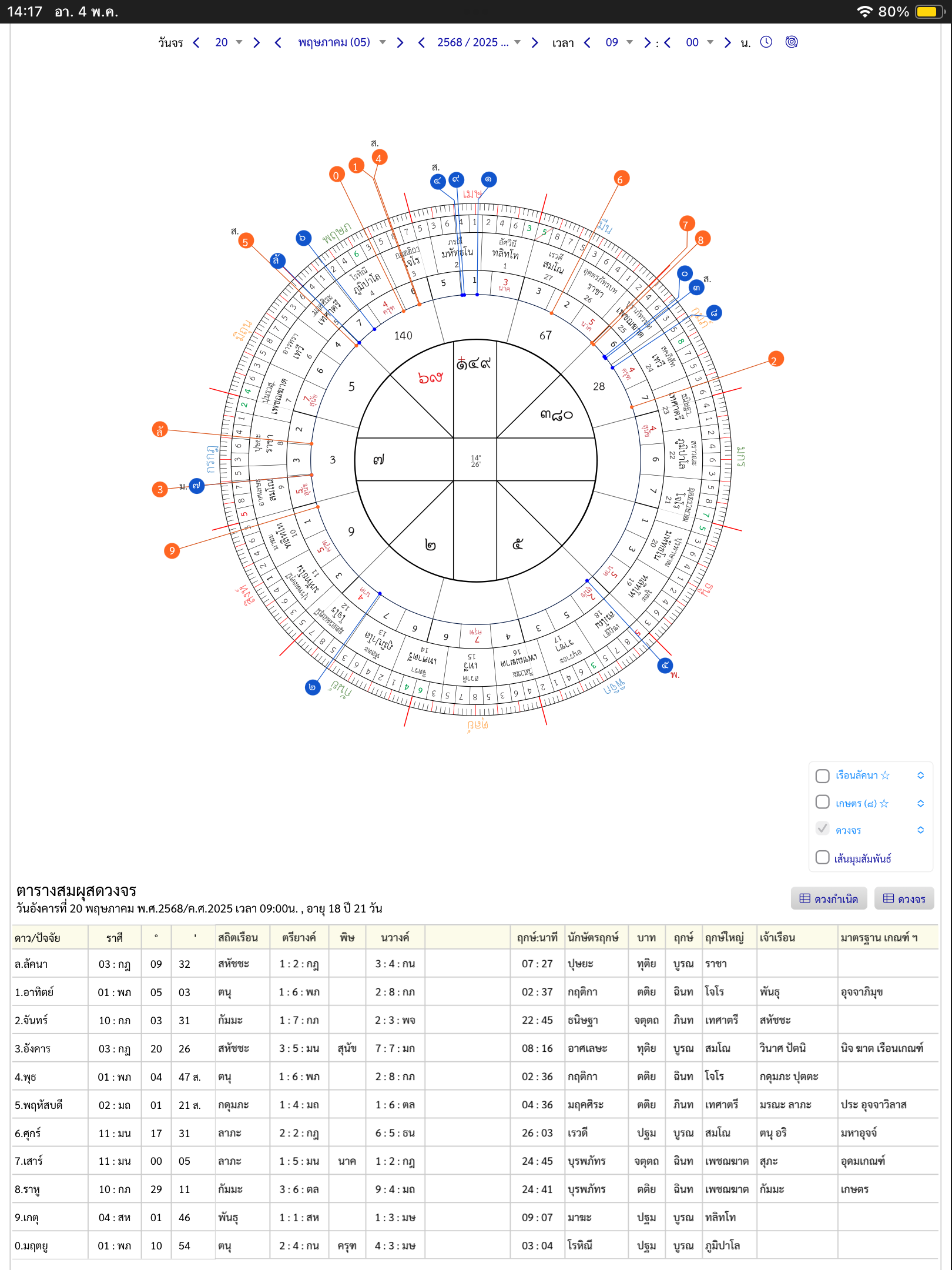
Task: Select blue marker ๒ at chart bottom-left
Action: pos(313,687)
